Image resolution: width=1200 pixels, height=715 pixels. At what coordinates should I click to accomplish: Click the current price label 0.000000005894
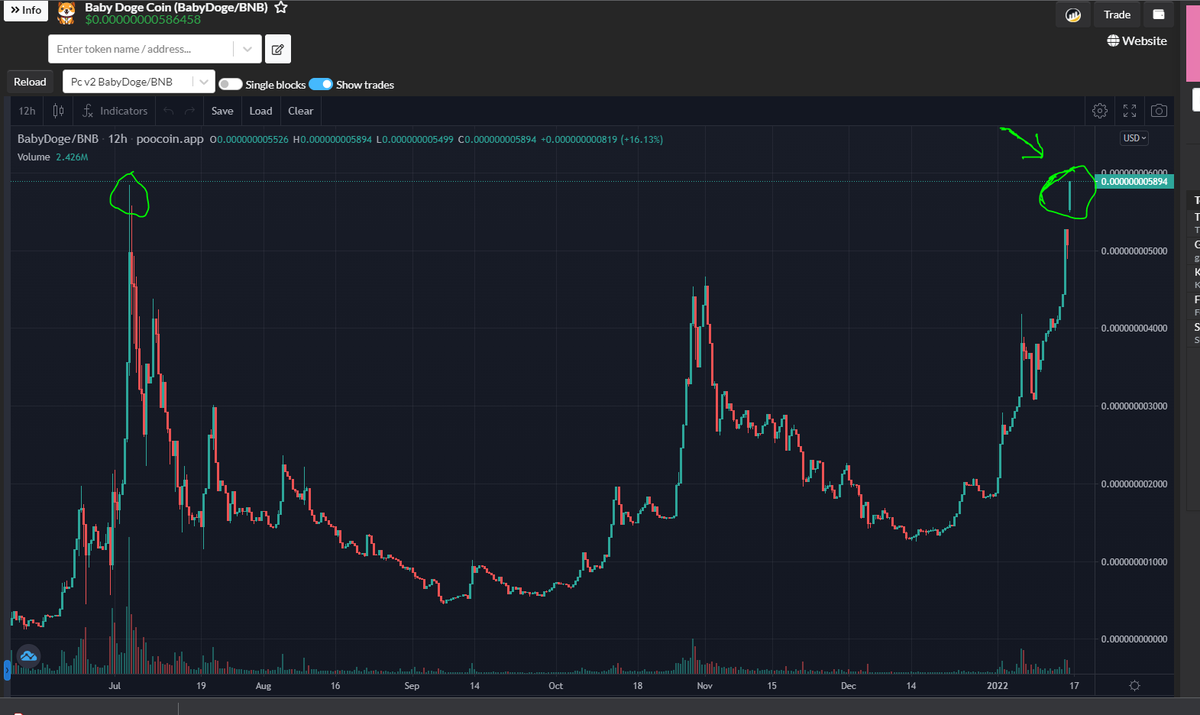[x=1135, y=182]
